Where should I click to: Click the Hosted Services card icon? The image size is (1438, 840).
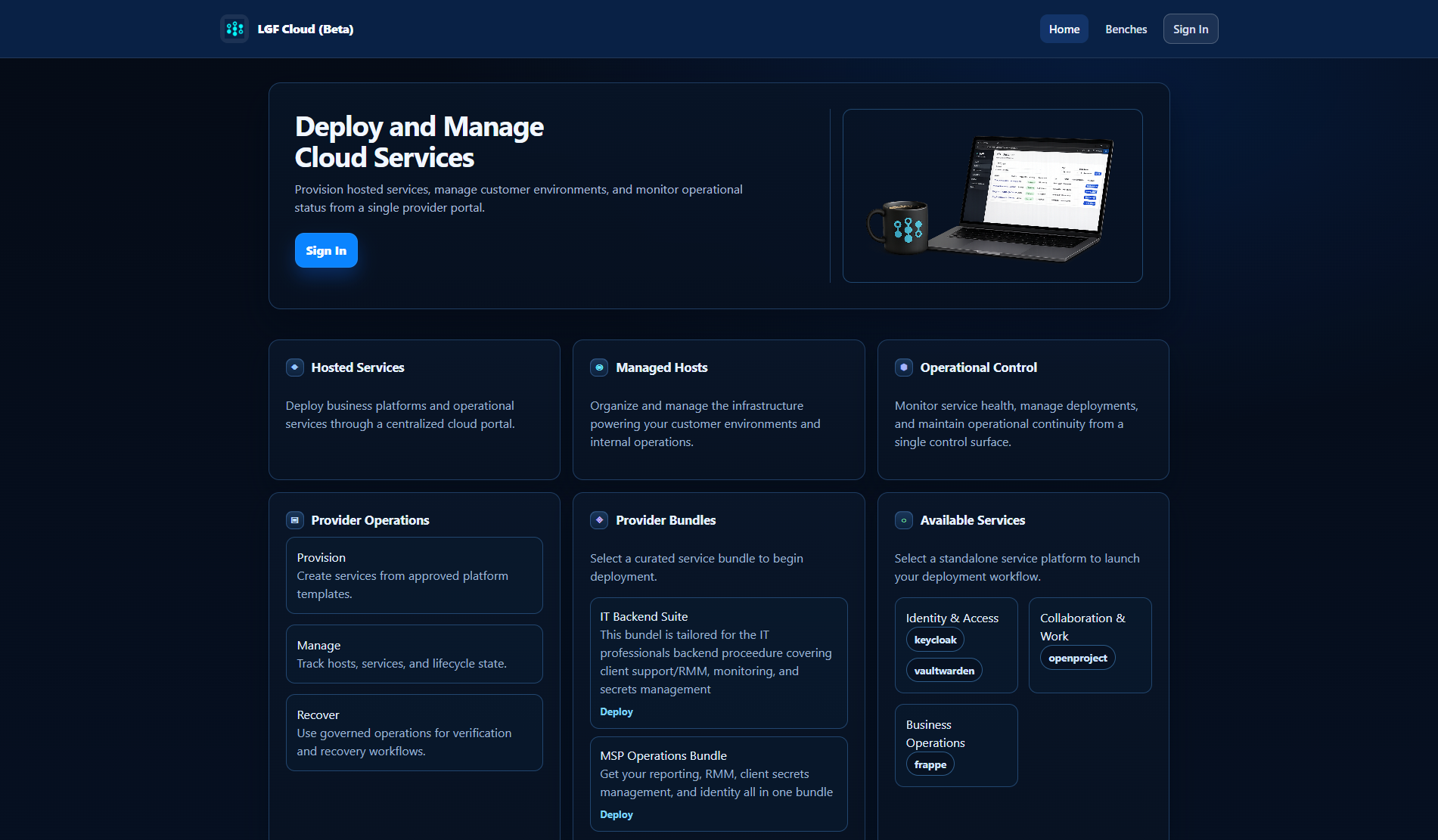pyautogui.click(x=295, y=367)
